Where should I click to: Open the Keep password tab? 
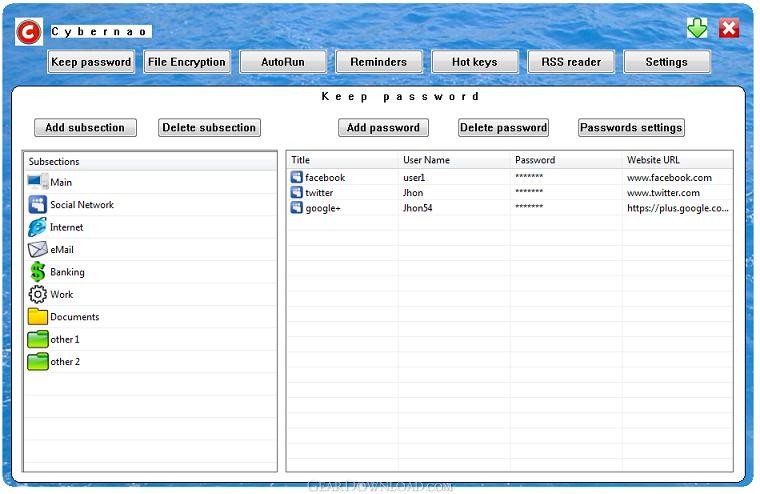coord(91,62)
